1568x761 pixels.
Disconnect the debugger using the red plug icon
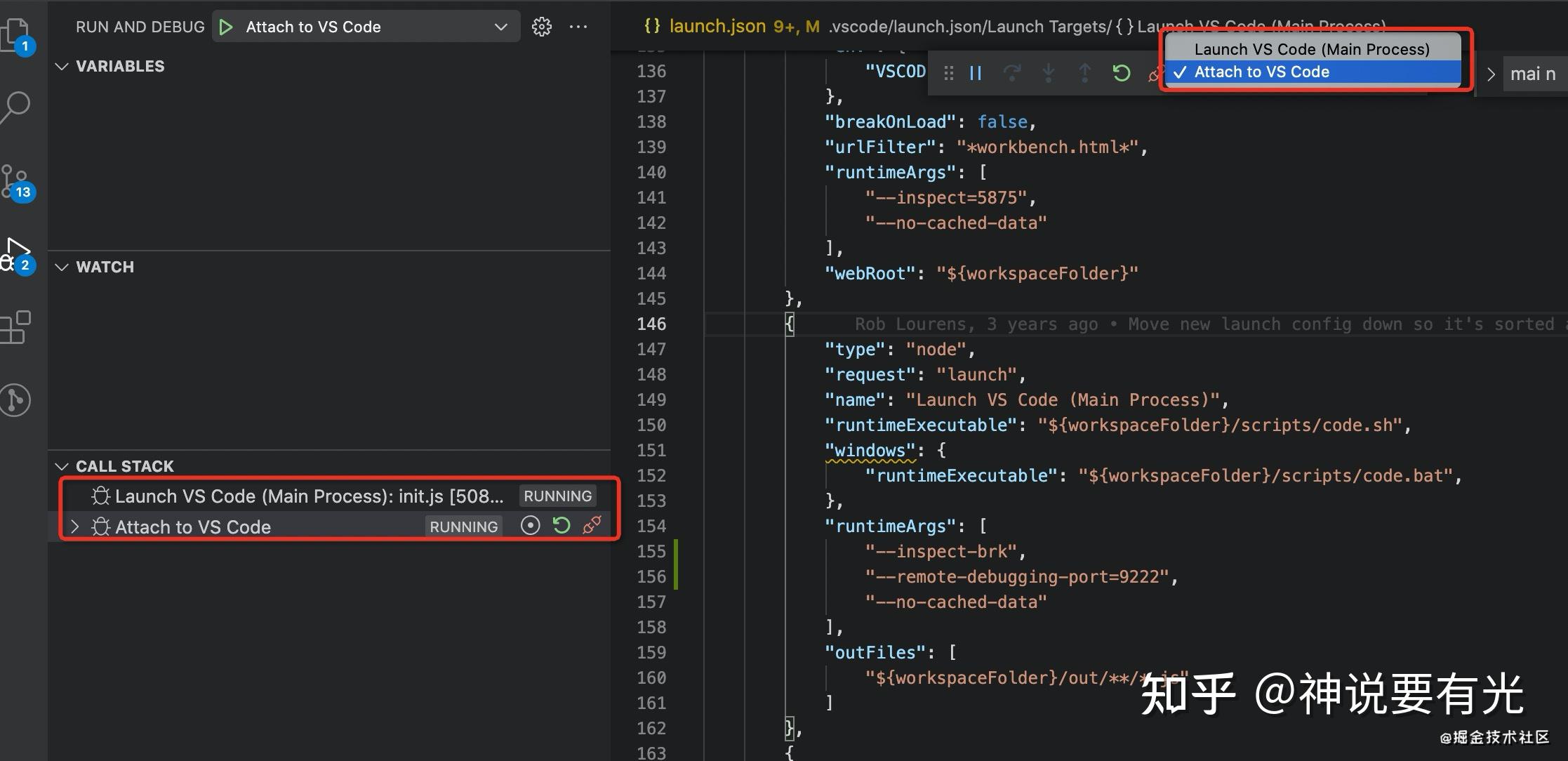click(1157, 72)
